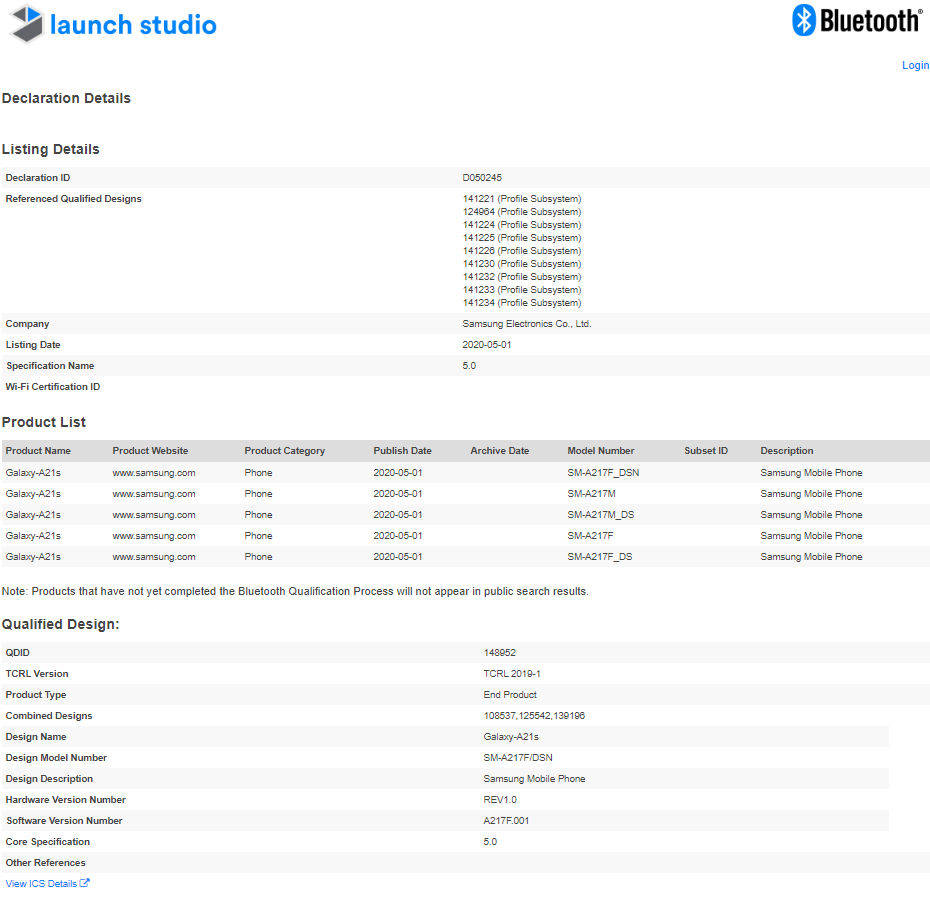Click the SM-A217M model number cell

click(591, 494)
